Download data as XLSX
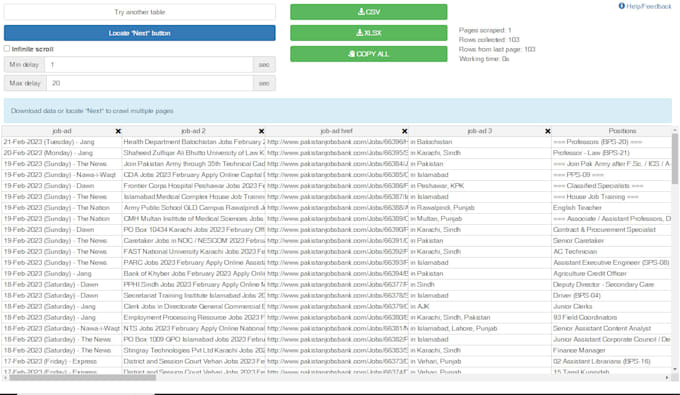 point(369,33)
